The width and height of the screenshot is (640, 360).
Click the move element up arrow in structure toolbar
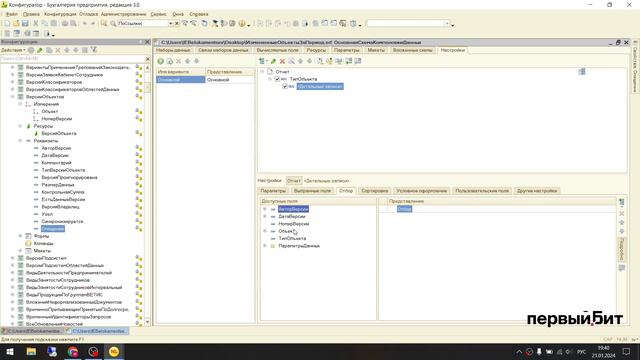click(300, 61)
